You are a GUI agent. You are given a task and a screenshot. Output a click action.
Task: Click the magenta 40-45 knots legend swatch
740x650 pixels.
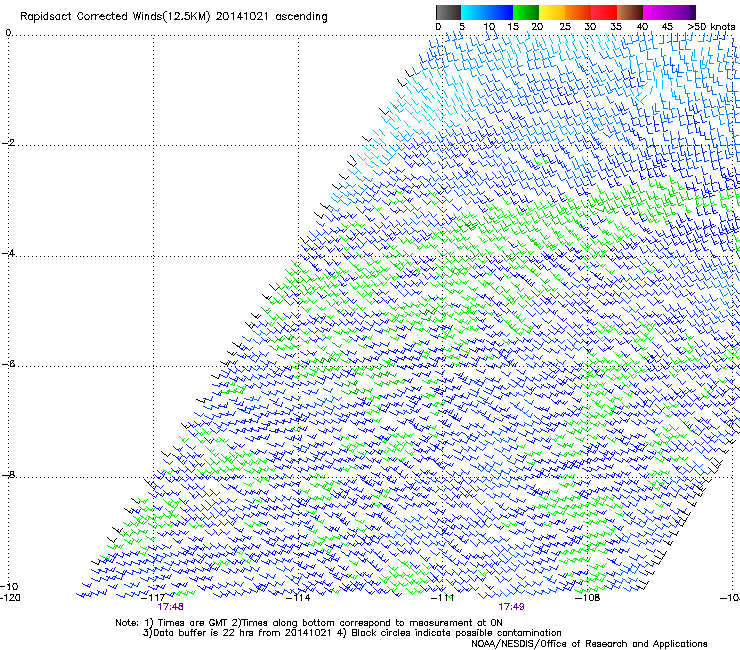click(656, 12)
